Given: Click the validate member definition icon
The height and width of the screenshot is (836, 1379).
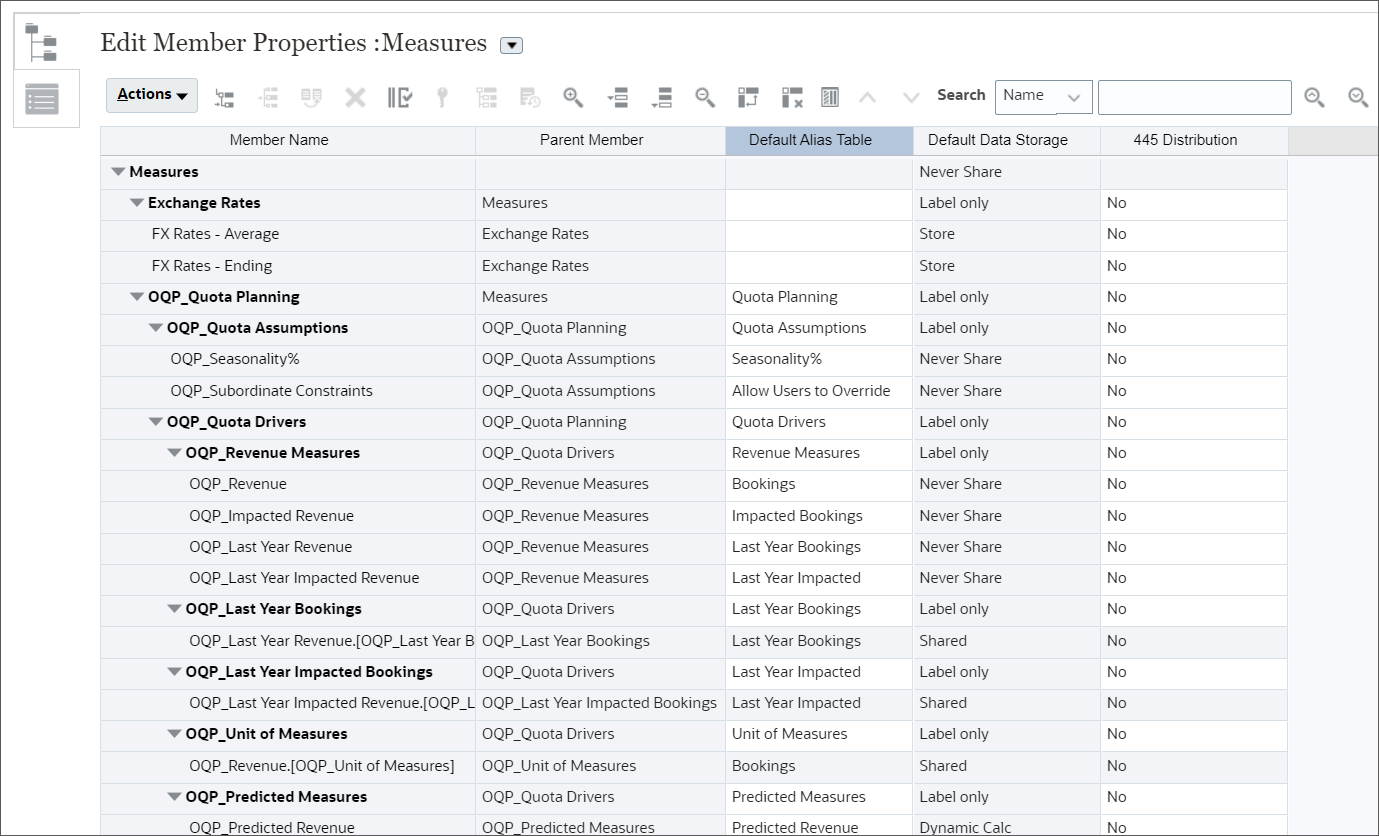Looking at the screenshot, I should [400, 97].
